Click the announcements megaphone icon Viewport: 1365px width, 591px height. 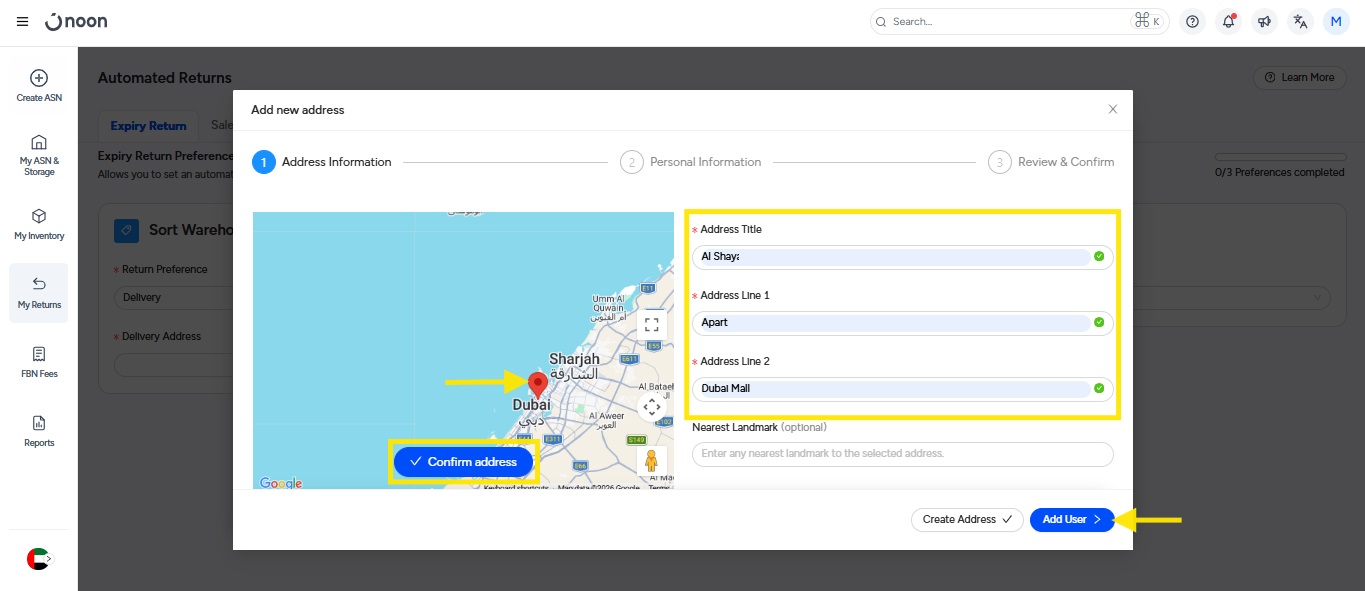point(1264,21)
